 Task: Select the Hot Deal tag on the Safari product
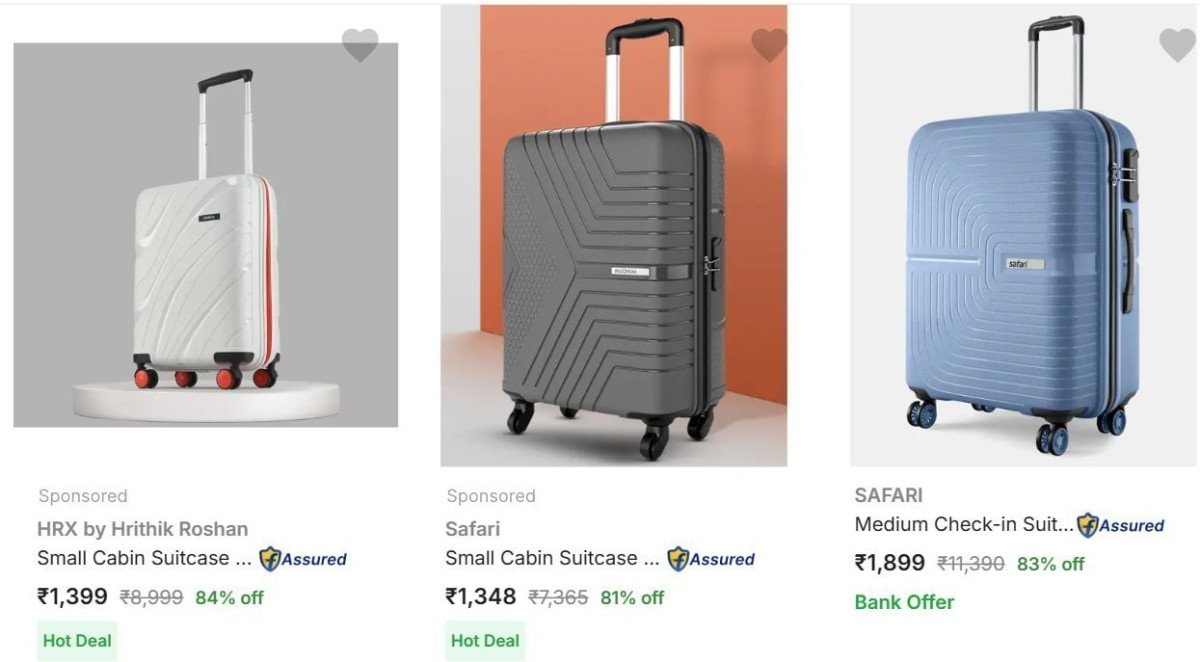tap(485, 640)
